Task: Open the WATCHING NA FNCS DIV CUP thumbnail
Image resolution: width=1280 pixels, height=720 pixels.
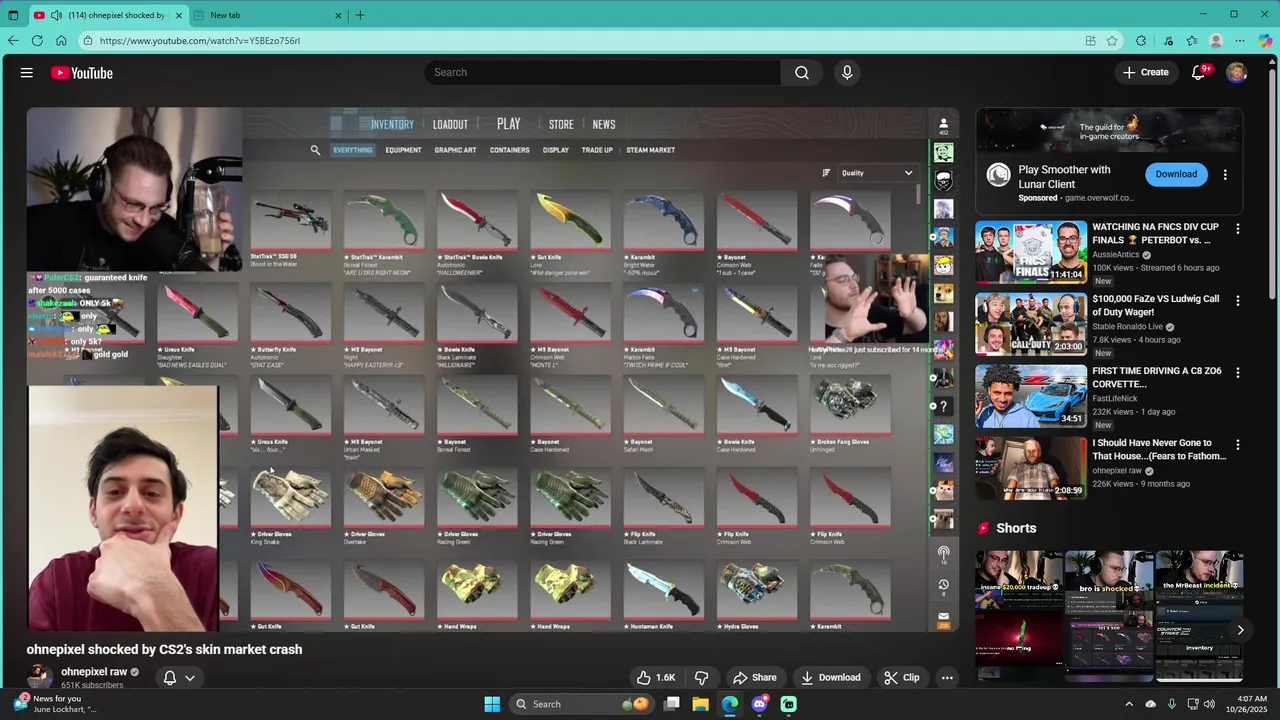Action: point(1031,252)
